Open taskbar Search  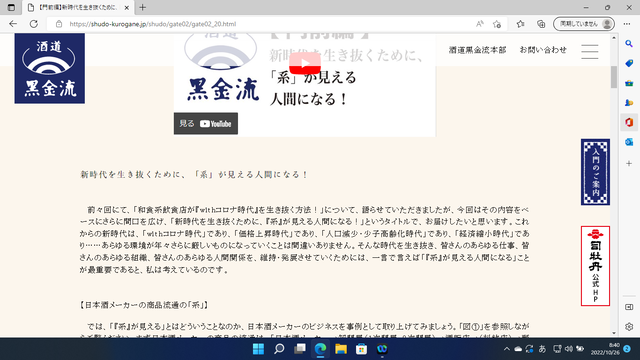[x=279, y=349]
